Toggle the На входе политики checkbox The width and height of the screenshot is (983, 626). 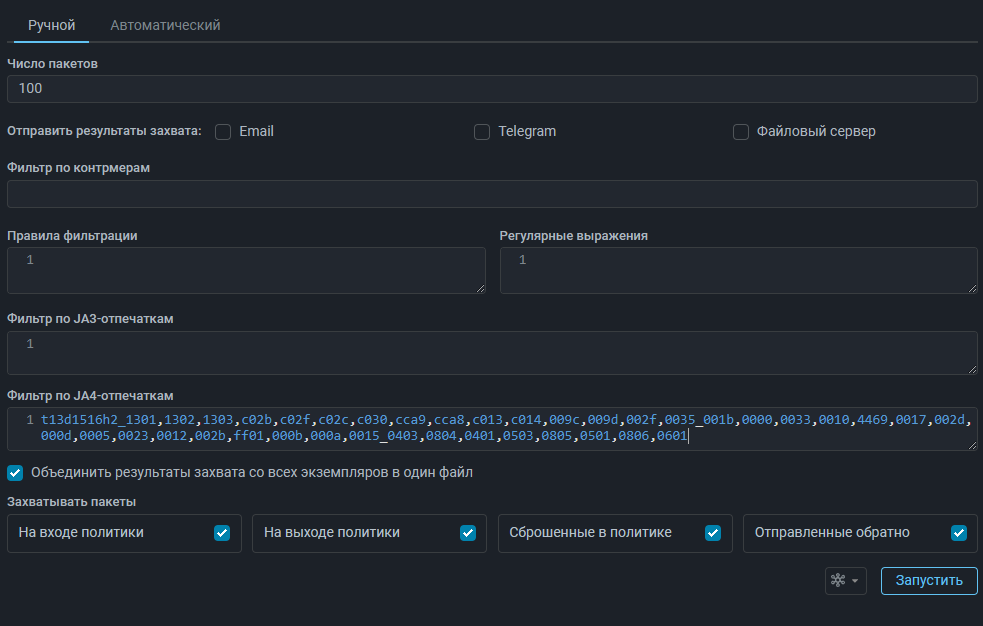(222, 533)
